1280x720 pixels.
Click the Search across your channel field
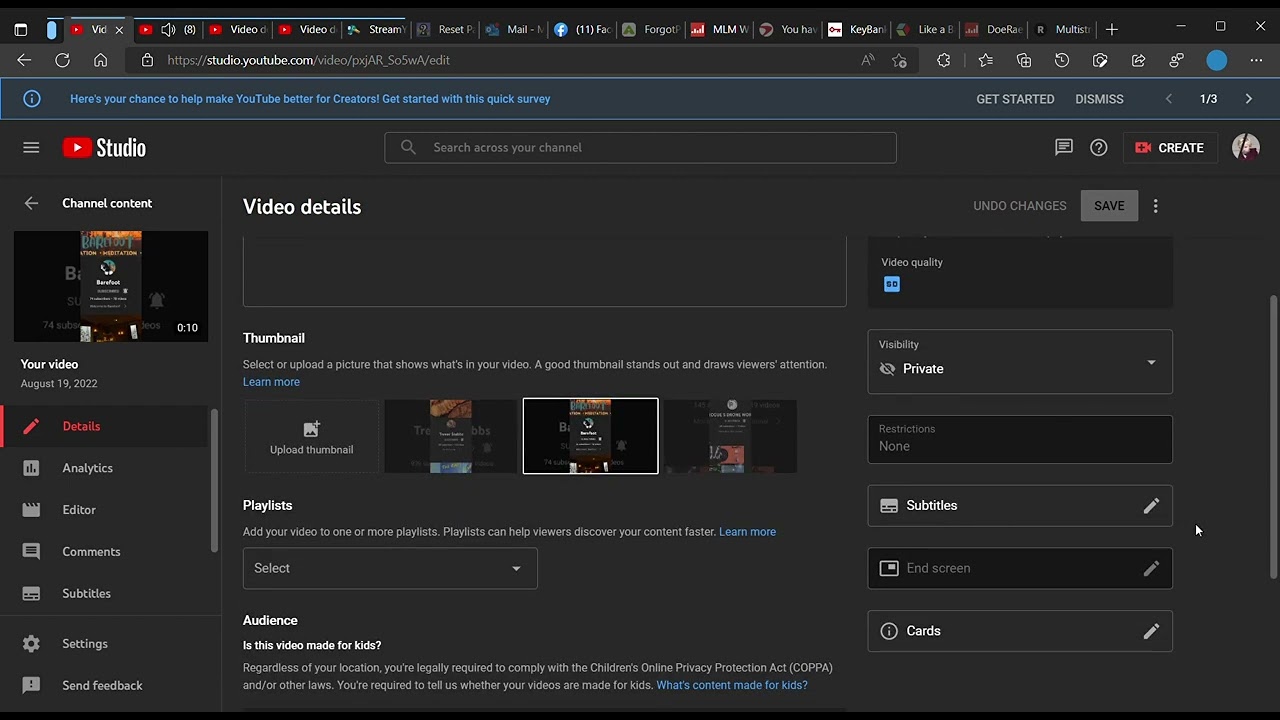(640, 148)
